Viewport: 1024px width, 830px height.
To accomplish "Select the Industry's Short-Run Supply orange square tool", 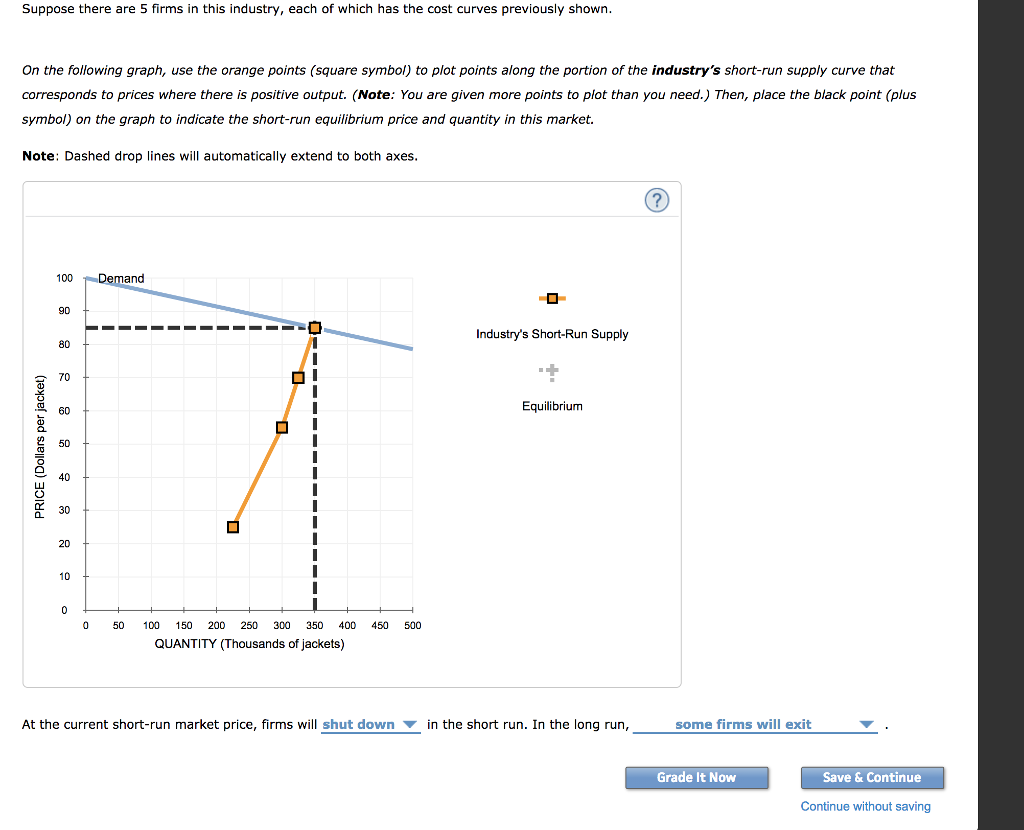I will [x=551, y=297].
